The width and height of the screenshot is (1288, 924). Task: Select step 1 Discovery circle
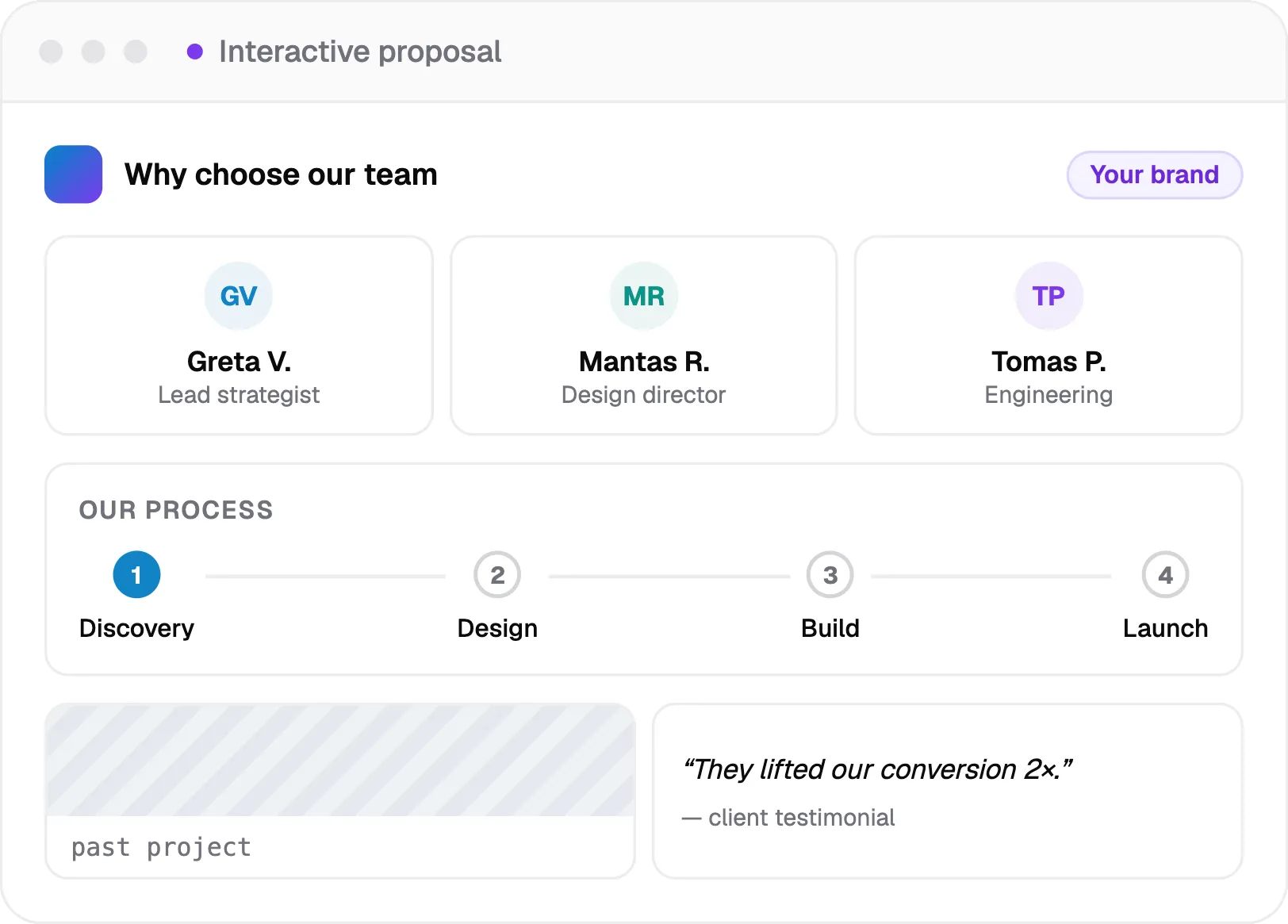pyautogui.click(x=136, y=575)
